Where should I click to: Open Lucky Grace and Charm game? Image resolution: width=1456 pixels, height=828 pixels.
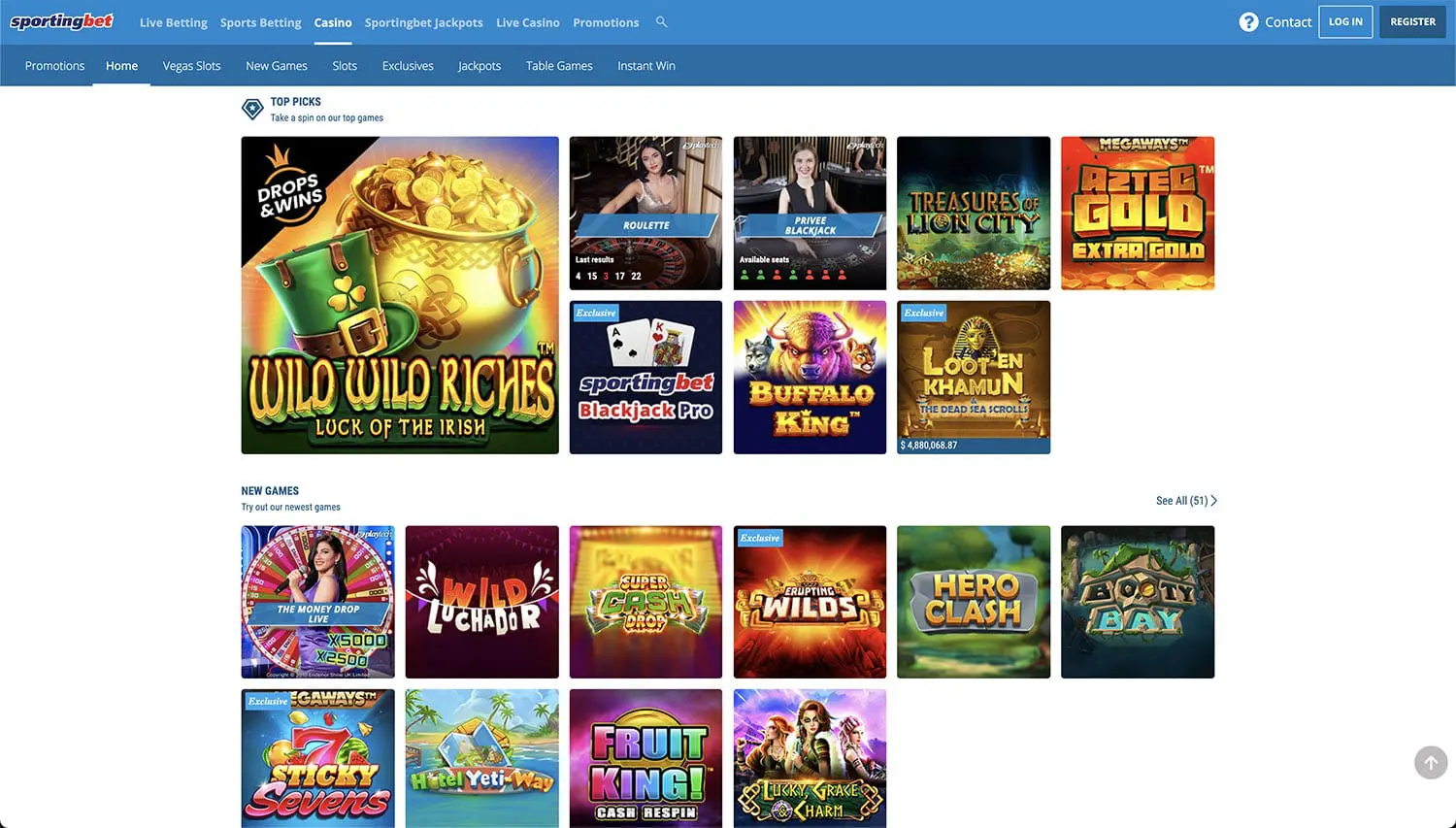tap(810, 759)
